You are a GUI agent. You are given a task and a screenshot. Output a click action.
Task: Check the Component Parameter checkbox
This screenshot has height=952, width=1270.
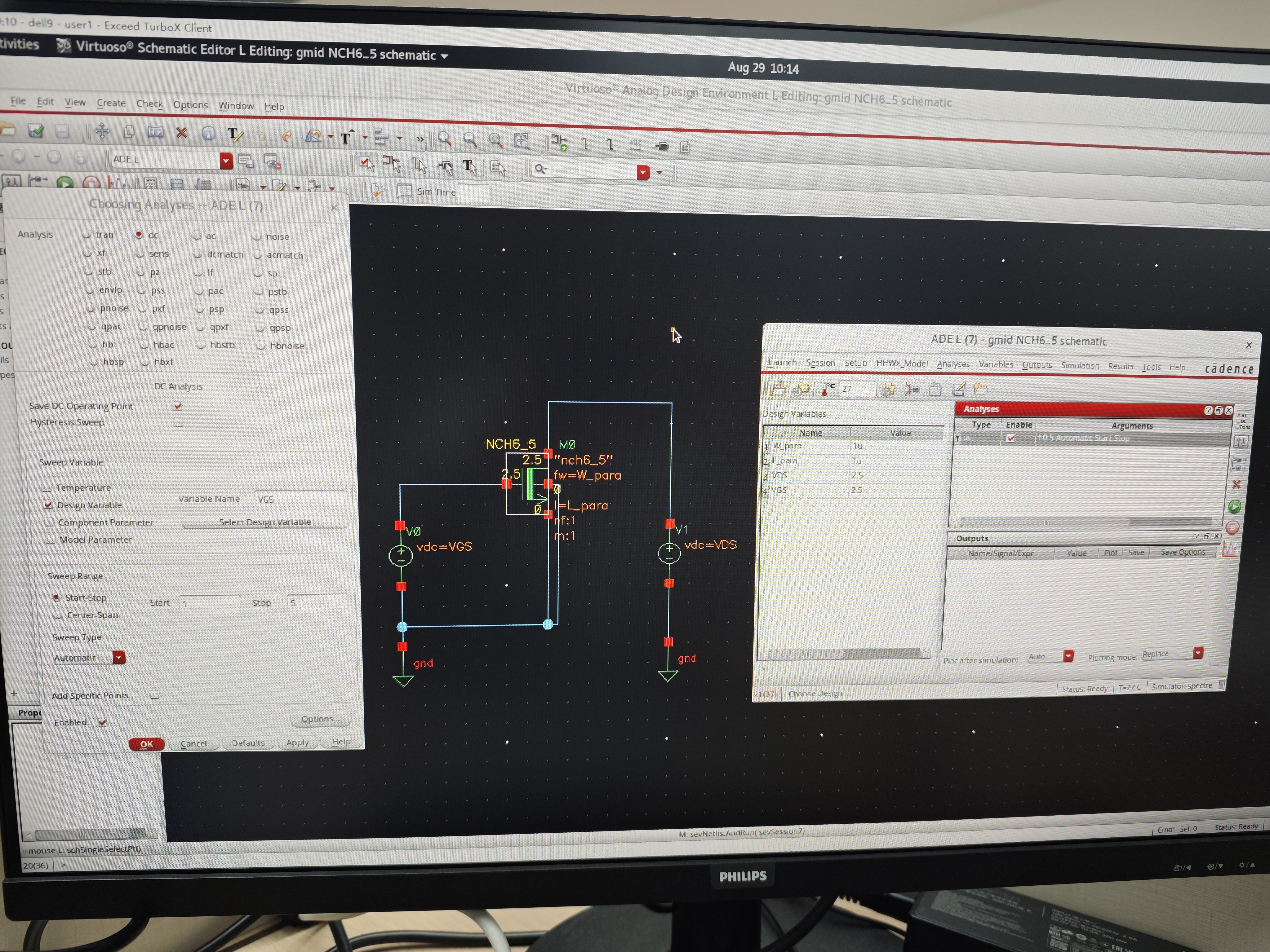(x=49, y=522)
